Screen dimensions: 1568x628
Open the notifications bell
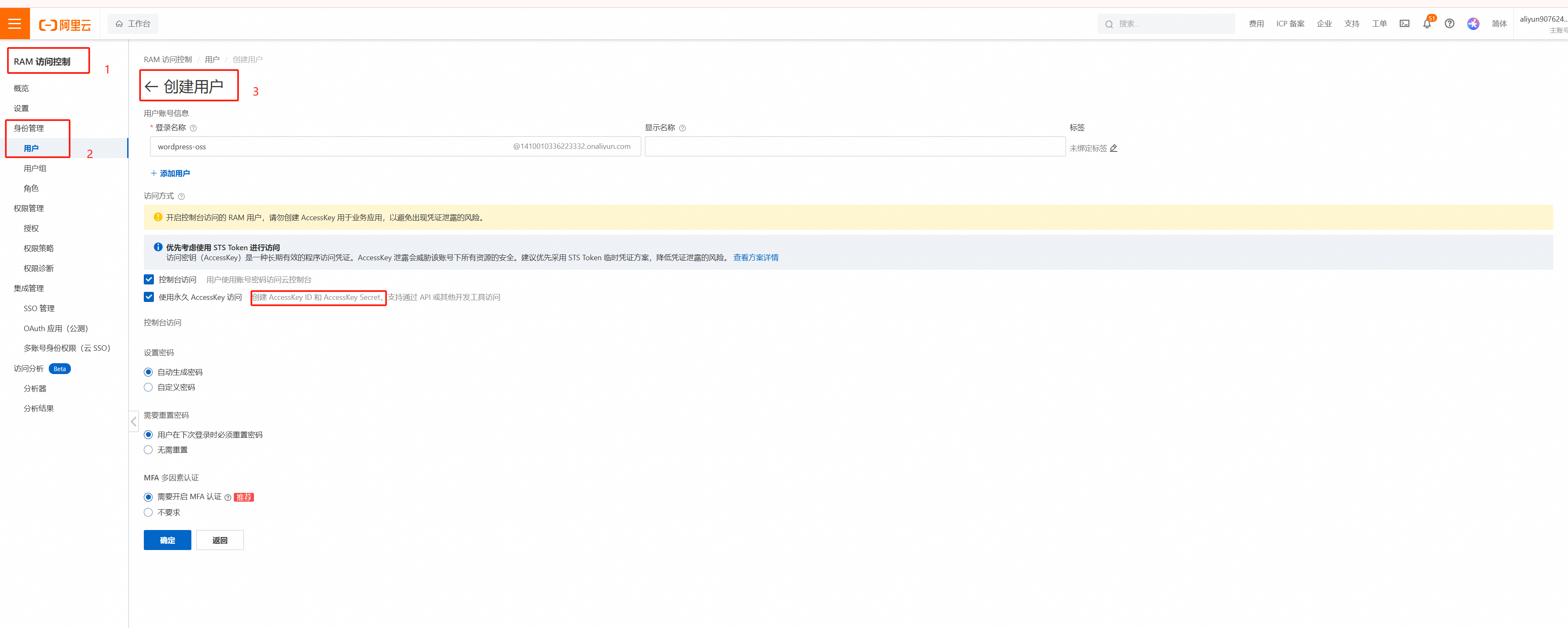tap(1427, 24)
